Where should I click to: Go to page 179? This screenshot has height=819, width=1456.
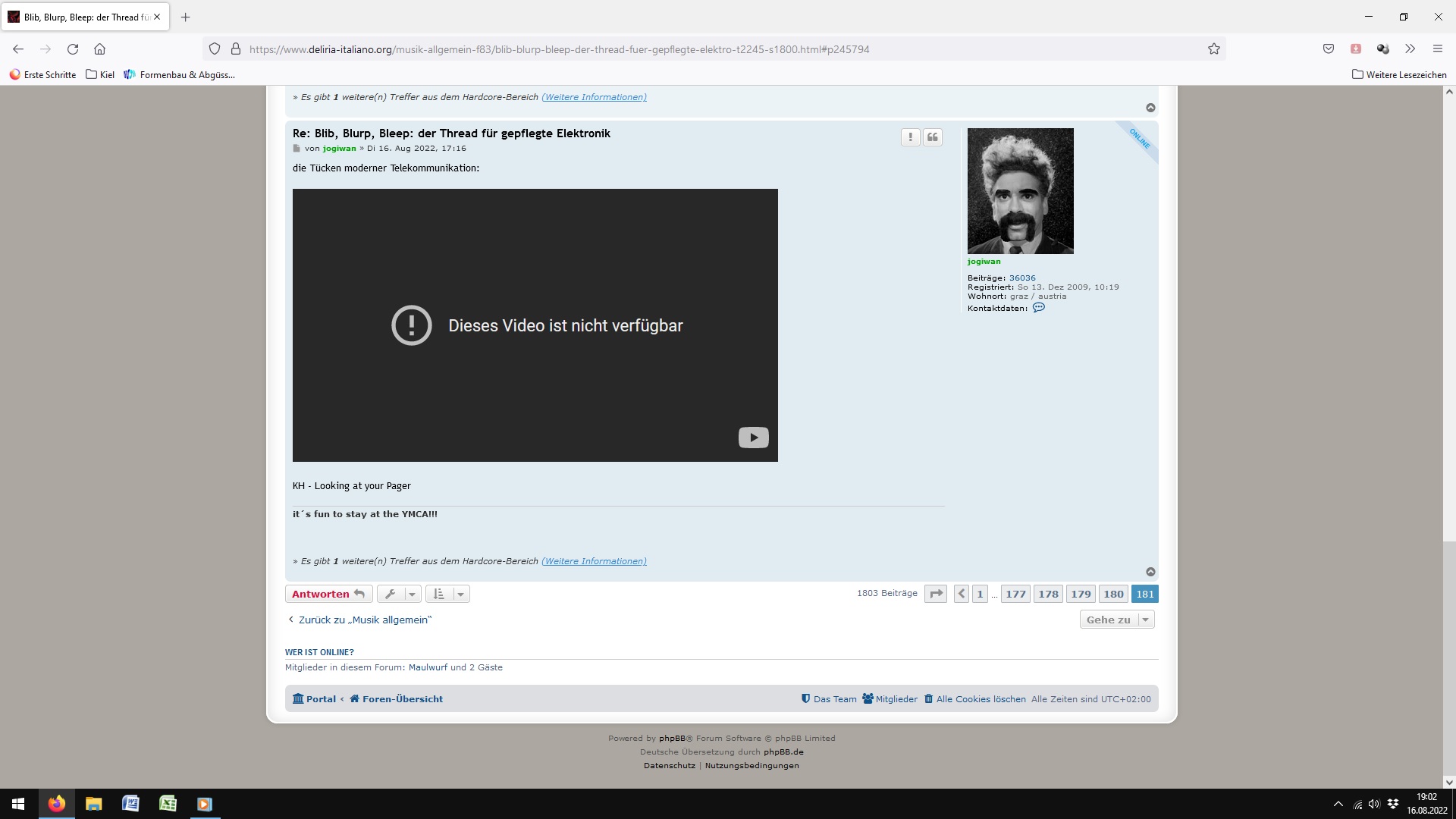tap(1081, 594)
